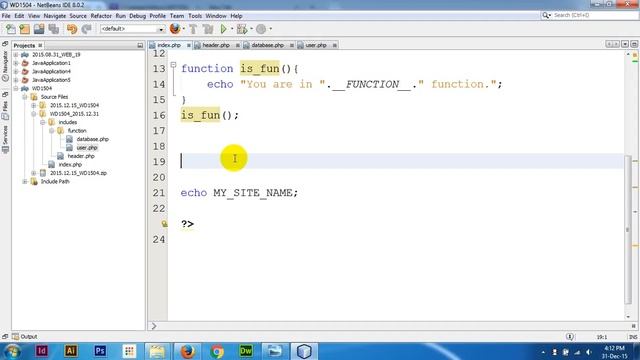The image size is (640, 360).
Task: Select user.php in the project tree
Action: tap(87, 148)
